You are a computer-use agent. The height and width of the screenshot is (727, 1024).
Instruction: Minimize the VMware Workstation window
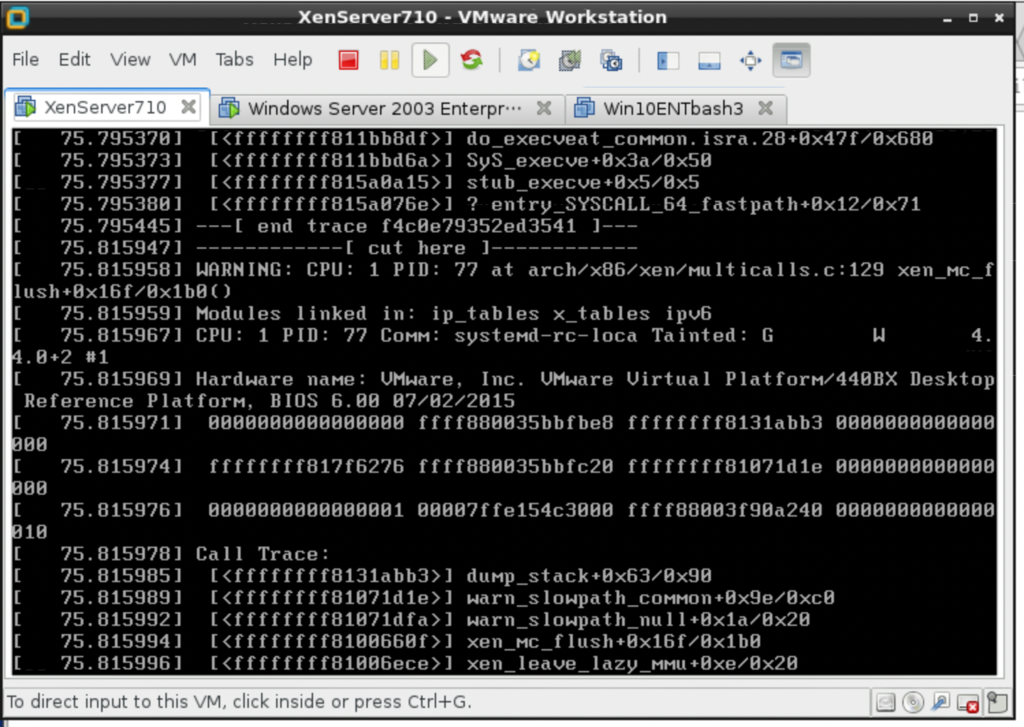[x=947, y=18]
